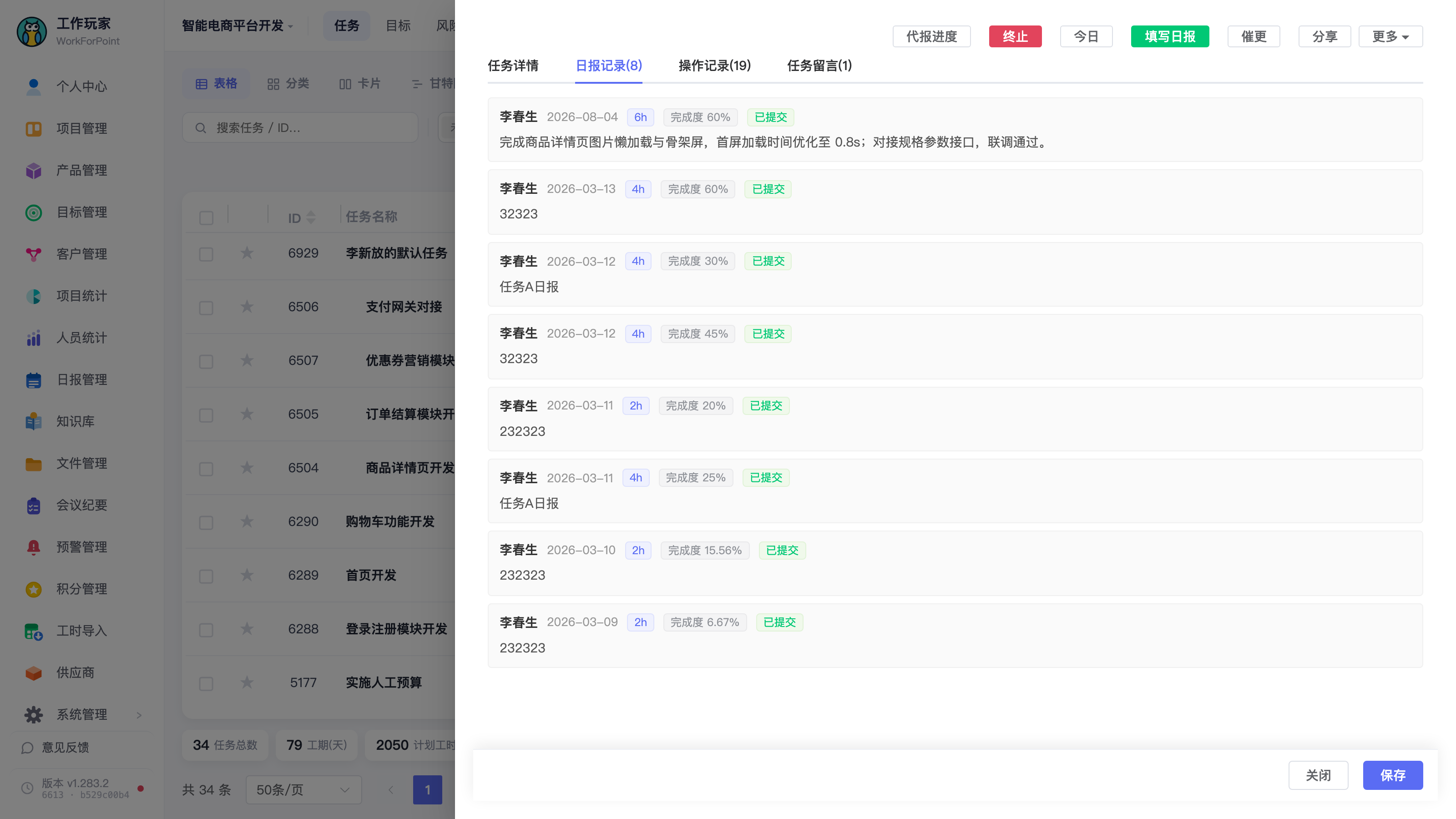Click the 关闭 button
This screenshot has width=1456, height=819.
[1318, 775]
